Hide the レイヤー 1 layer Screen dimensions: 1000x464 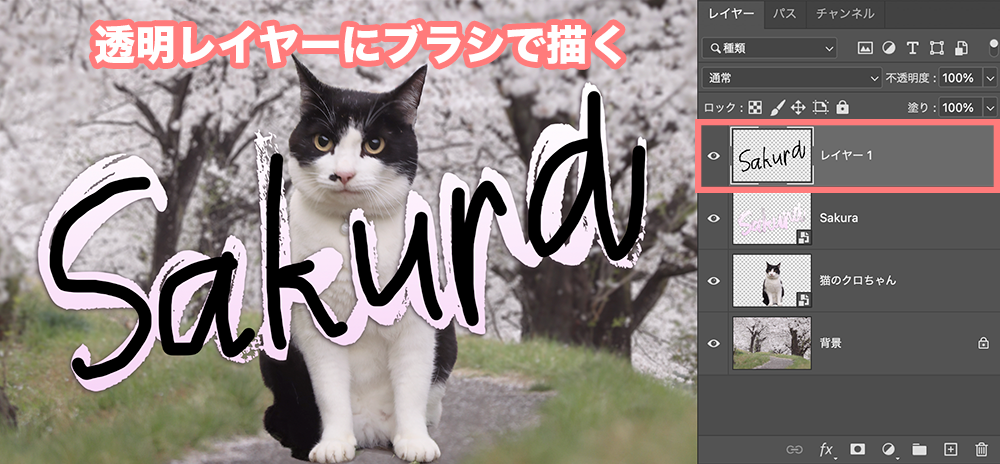[714, 156]
